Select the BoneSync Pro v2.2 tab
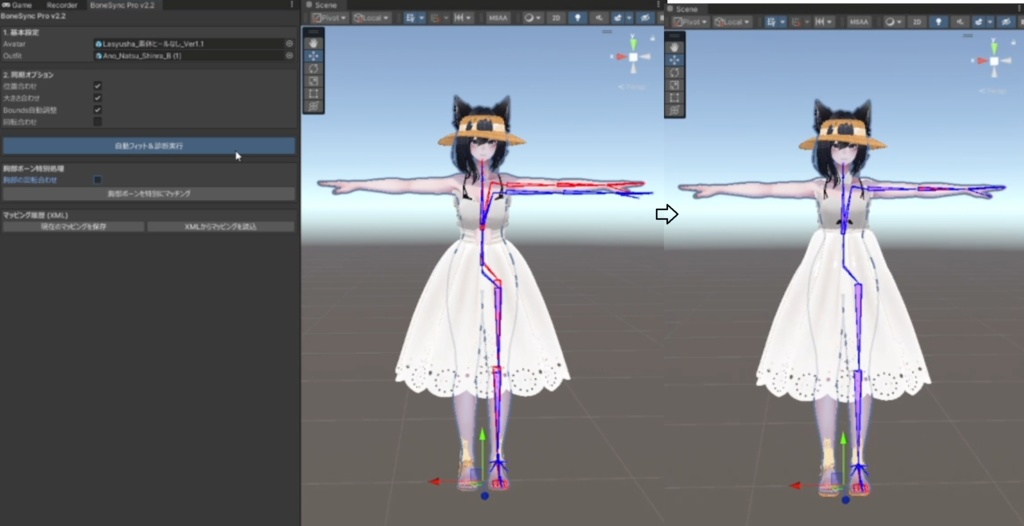 [122, 5]
